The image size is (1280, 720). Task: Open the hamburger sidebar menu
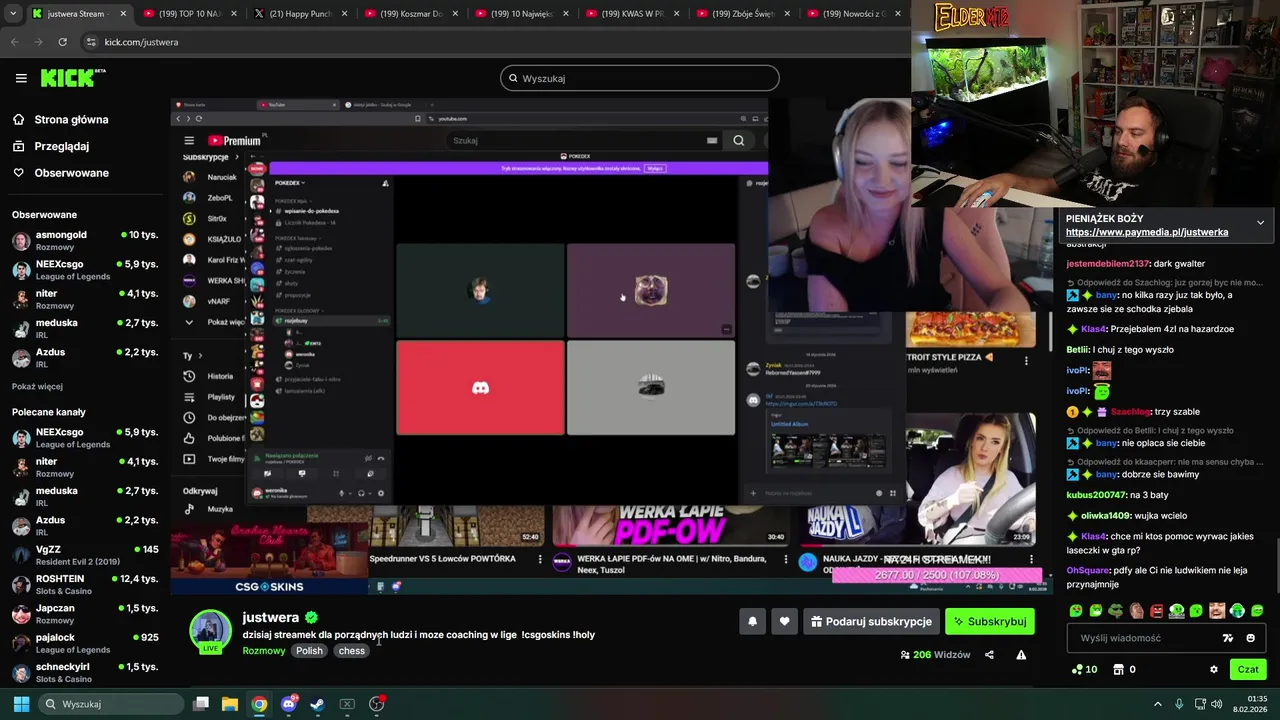(21, 78)
